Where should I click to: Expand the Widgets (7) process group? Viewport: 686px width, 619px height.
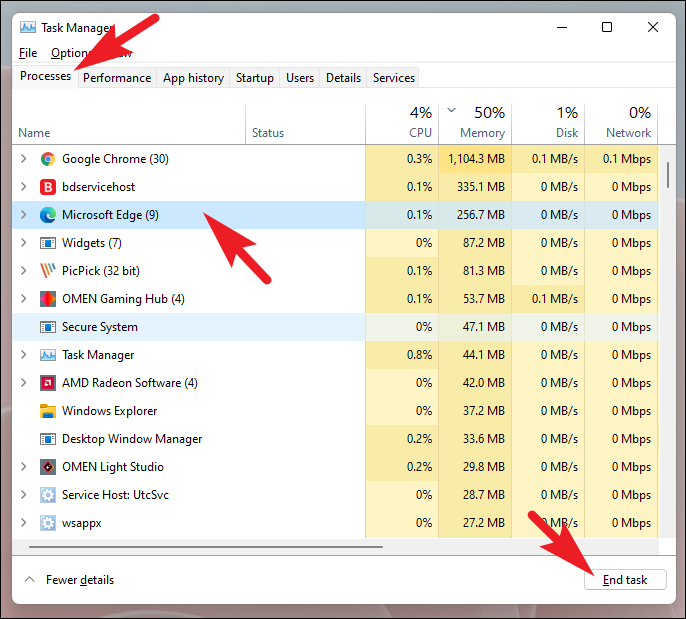(x=24, y=242)
